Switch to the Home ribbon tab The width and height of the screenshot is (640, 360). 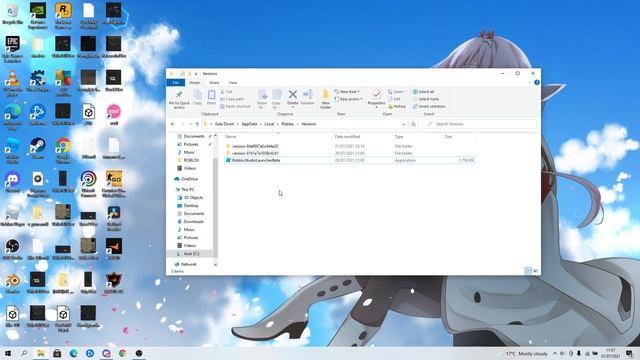pyautogui.click(x=195, y=82)
